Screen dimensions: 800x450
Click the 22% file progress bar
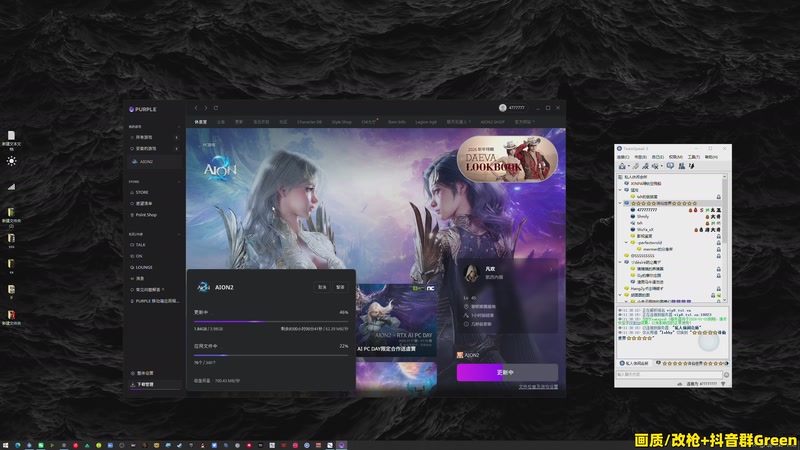pos(271,355)
